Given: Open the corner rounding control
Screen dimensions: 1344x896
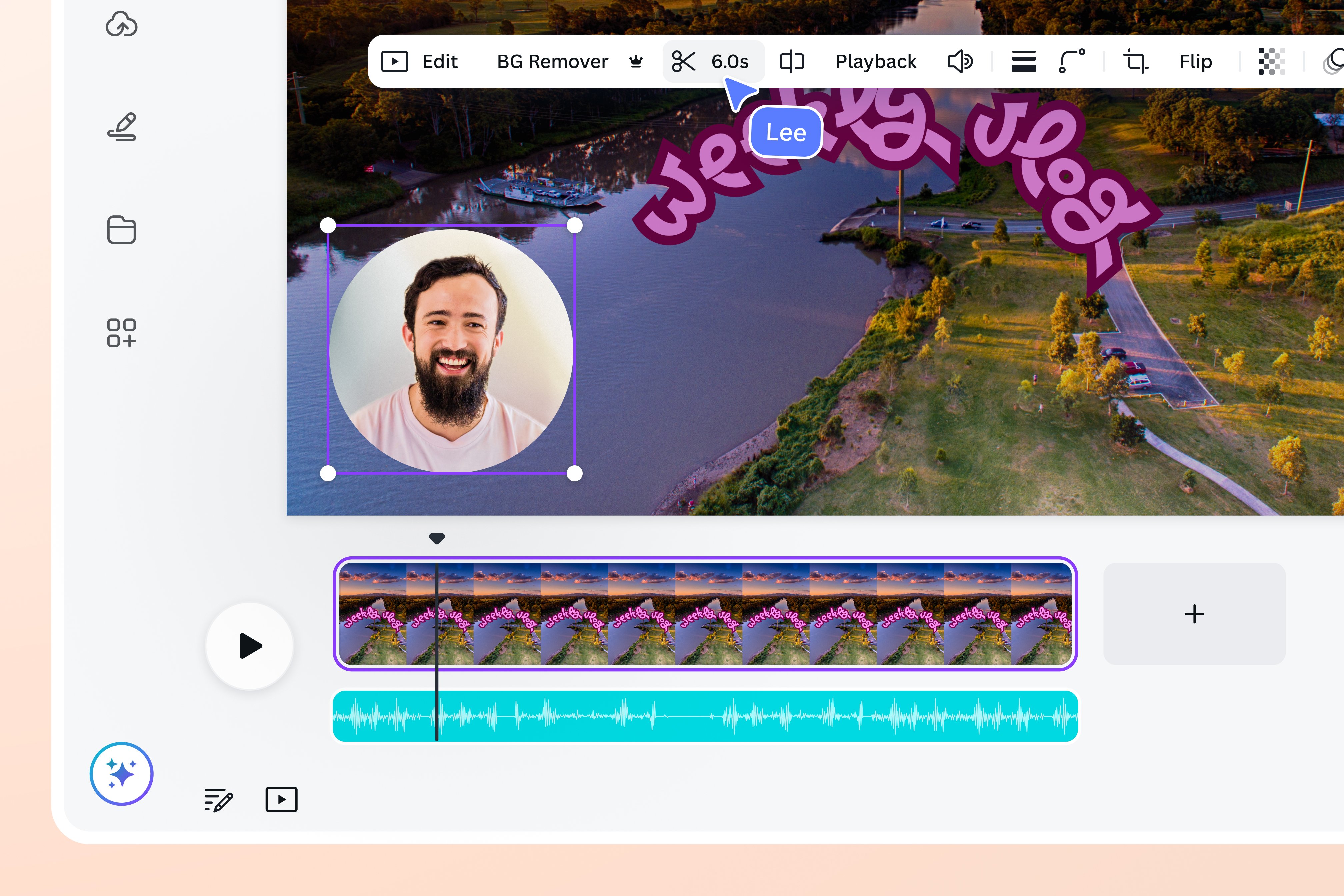Looking at the screenshot, I should [x=1071, y=61].
